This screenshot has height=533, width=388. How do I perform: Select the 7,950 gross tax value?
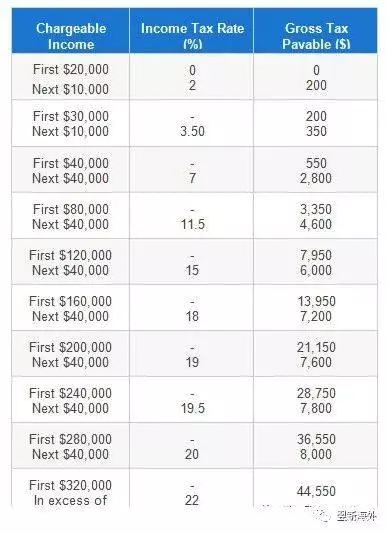point(316,255)
